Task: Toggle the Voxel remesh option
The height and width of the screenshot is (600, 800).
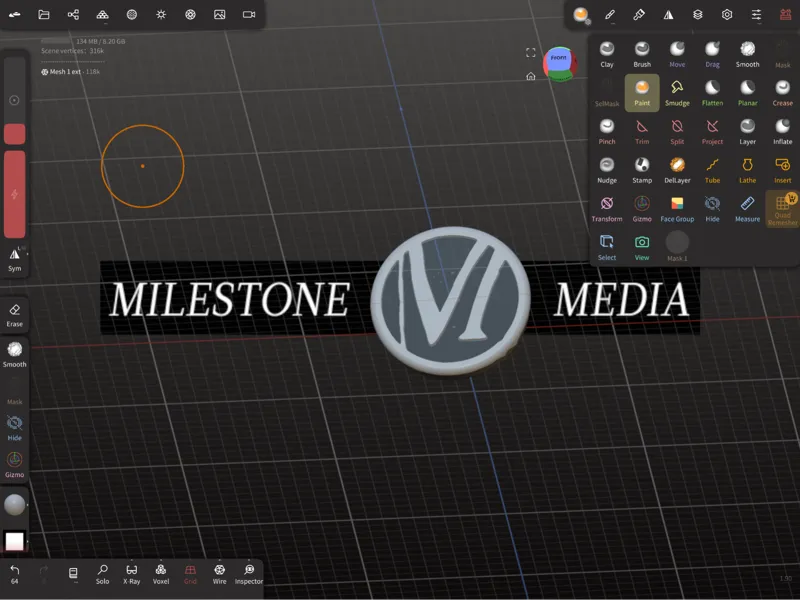Action: point(161,574)
